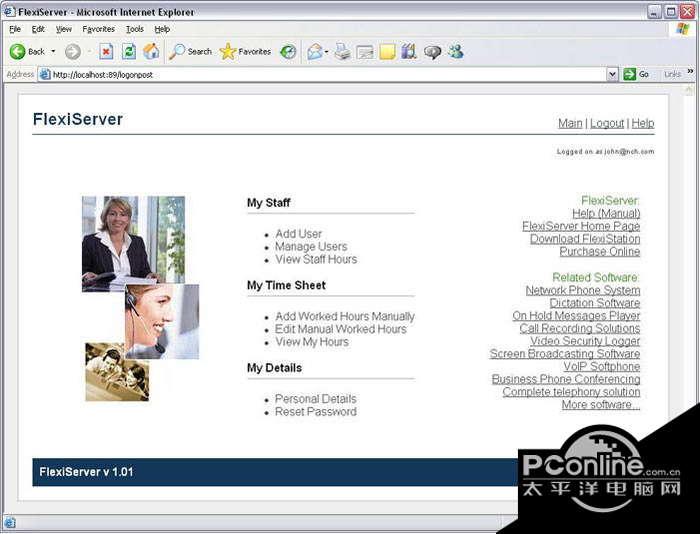Go to the Home page icon

tap(151, 52)
